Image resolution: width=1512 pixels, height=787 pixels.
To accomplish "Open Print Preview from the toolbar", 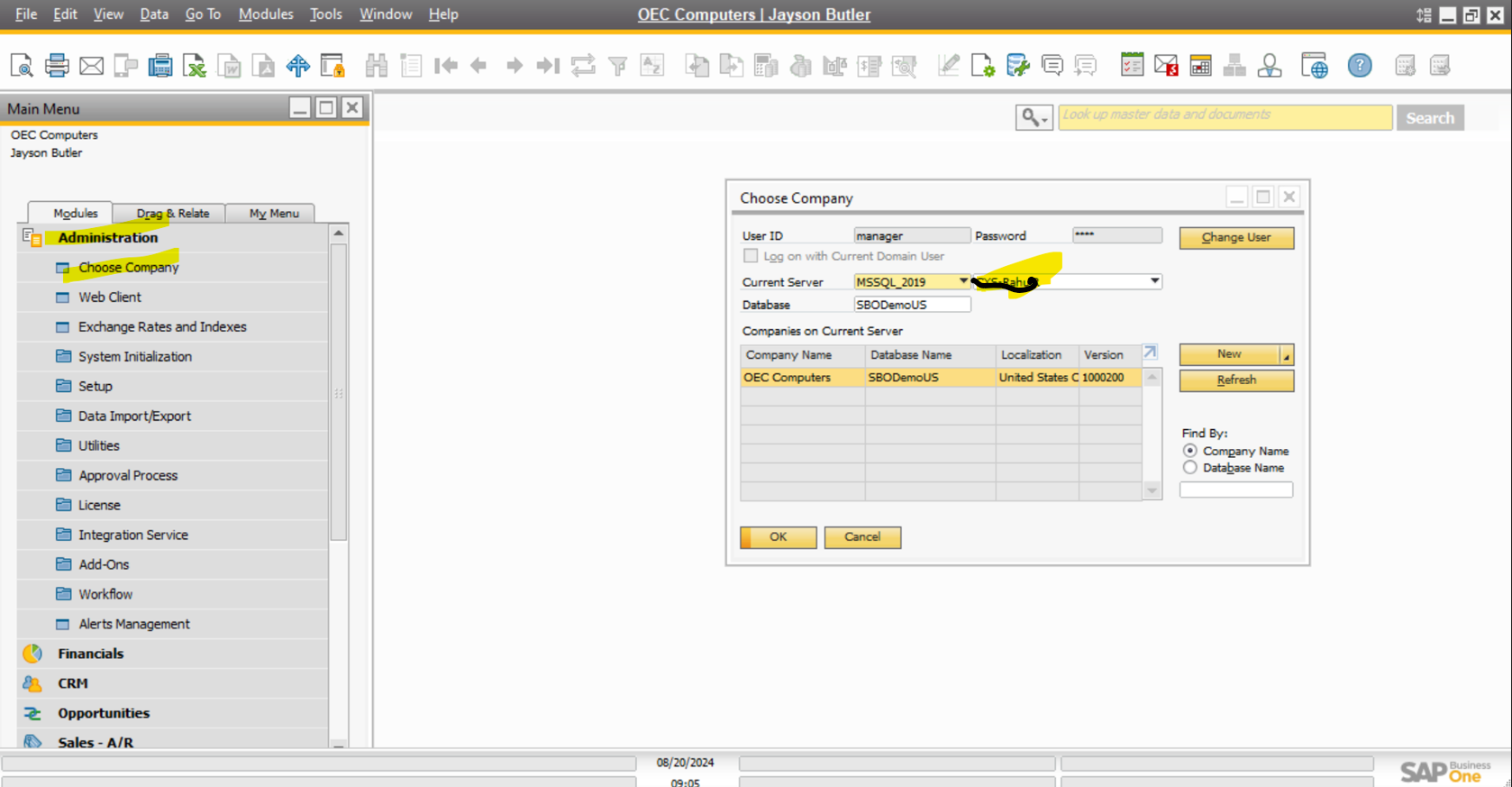I will (x=22, y=65).
